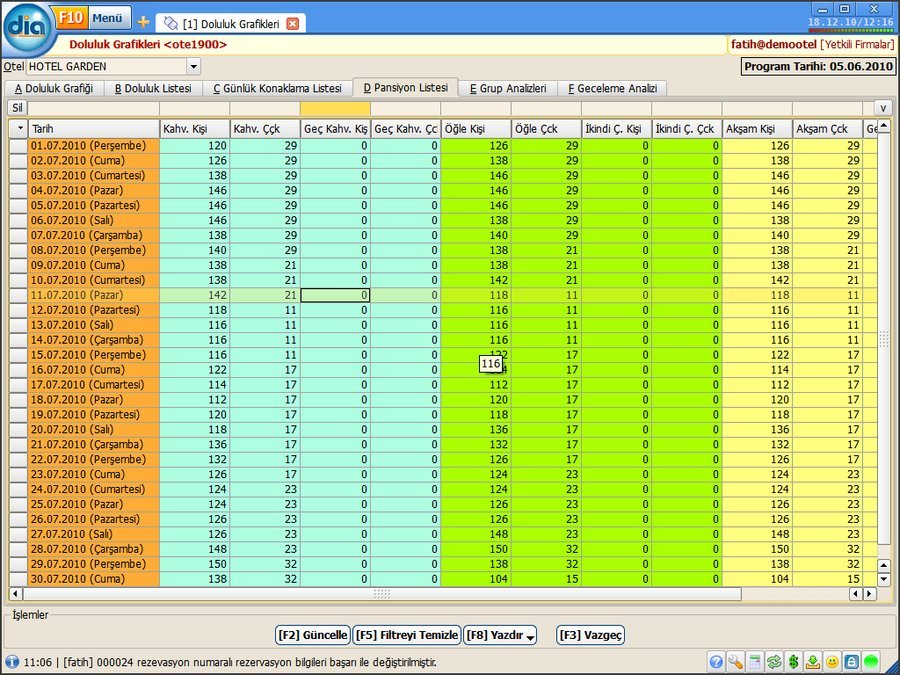This screenshot has width=900, height=675.
Task: Click Kahv. Kişi value 148 for 28.07.2010
Action: click(x=195, y=549)
